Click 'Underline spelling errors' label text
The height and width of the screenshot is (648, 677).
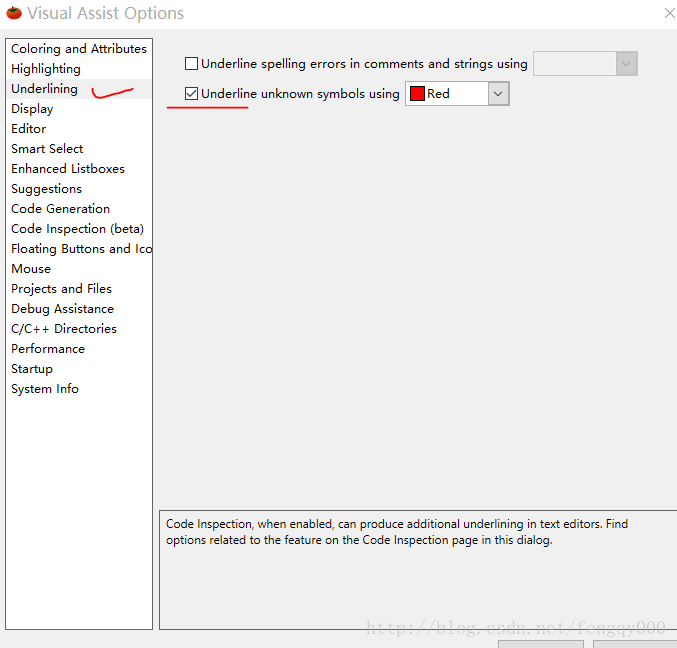coord(364,64)
